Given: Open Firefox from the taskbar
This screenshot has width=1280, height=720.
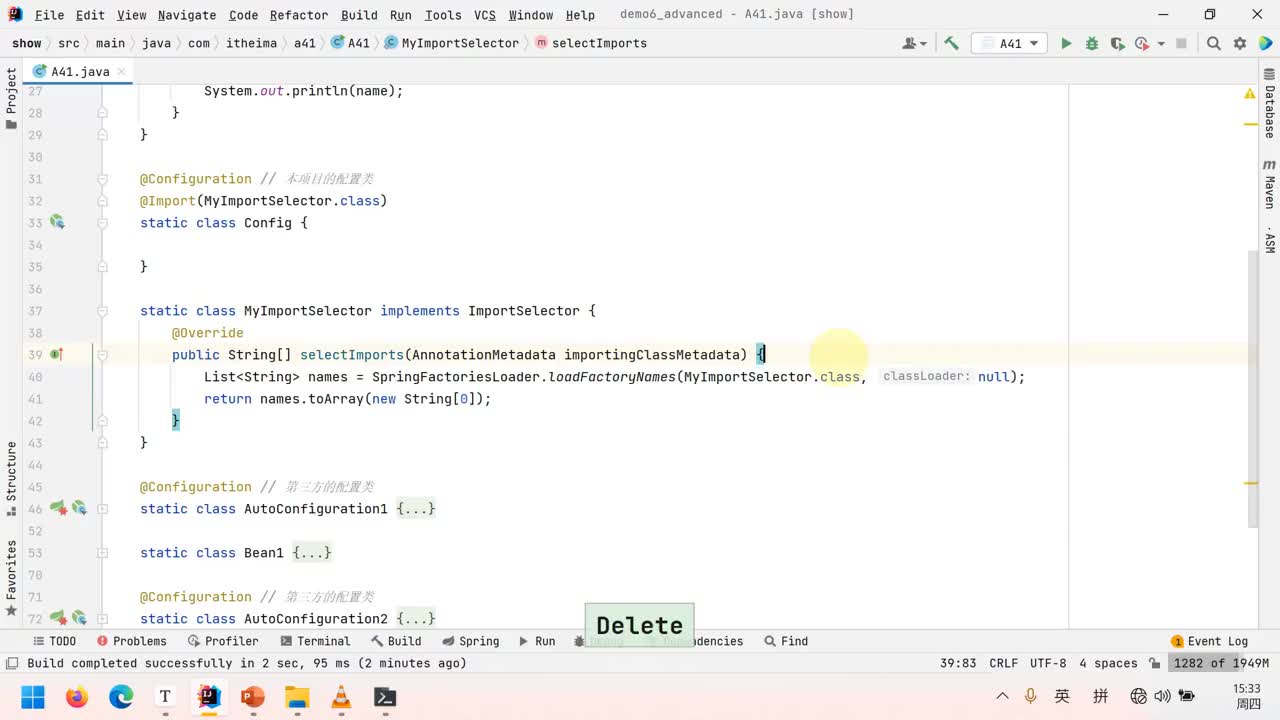Looking at the screenshot, I should coord(77,696).
